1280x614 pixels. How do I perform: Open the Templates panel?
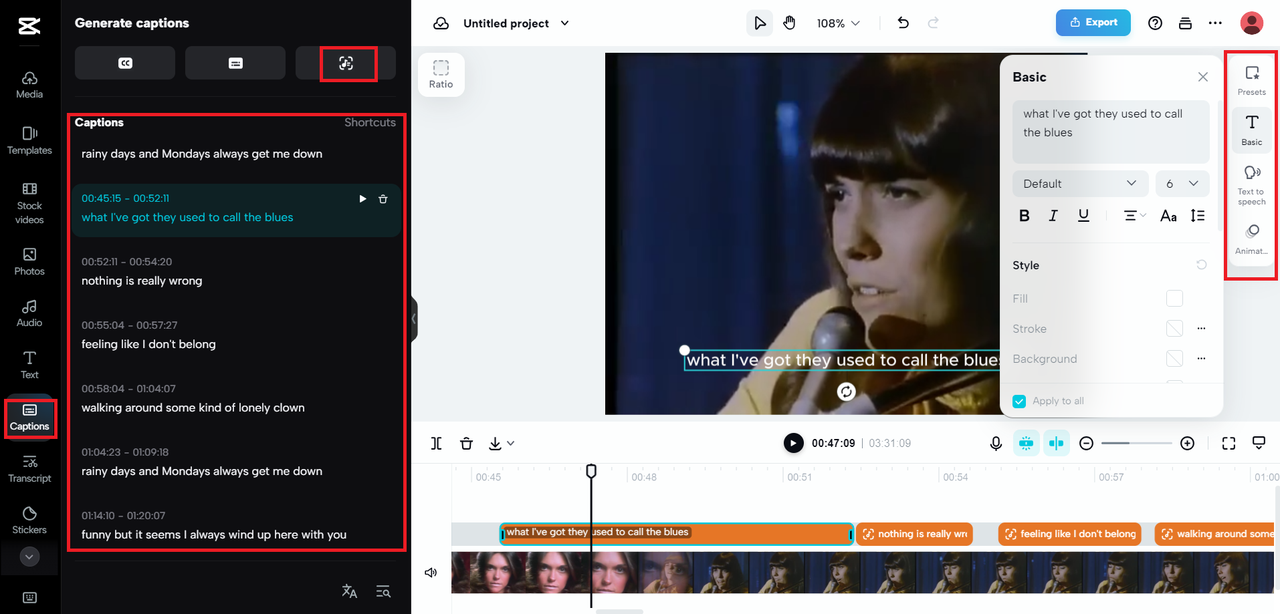[x=29, y=141]
